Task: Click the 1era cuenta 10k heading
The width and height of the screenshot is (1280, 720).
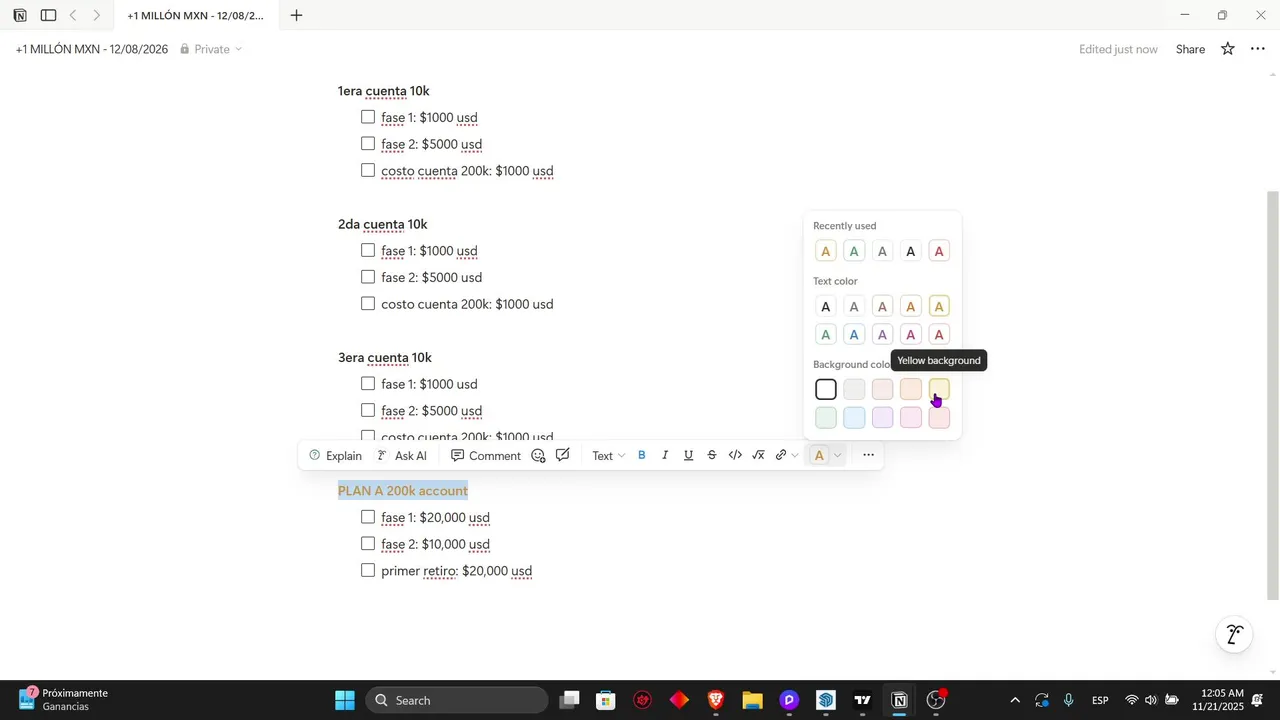Action: (384, 91)
